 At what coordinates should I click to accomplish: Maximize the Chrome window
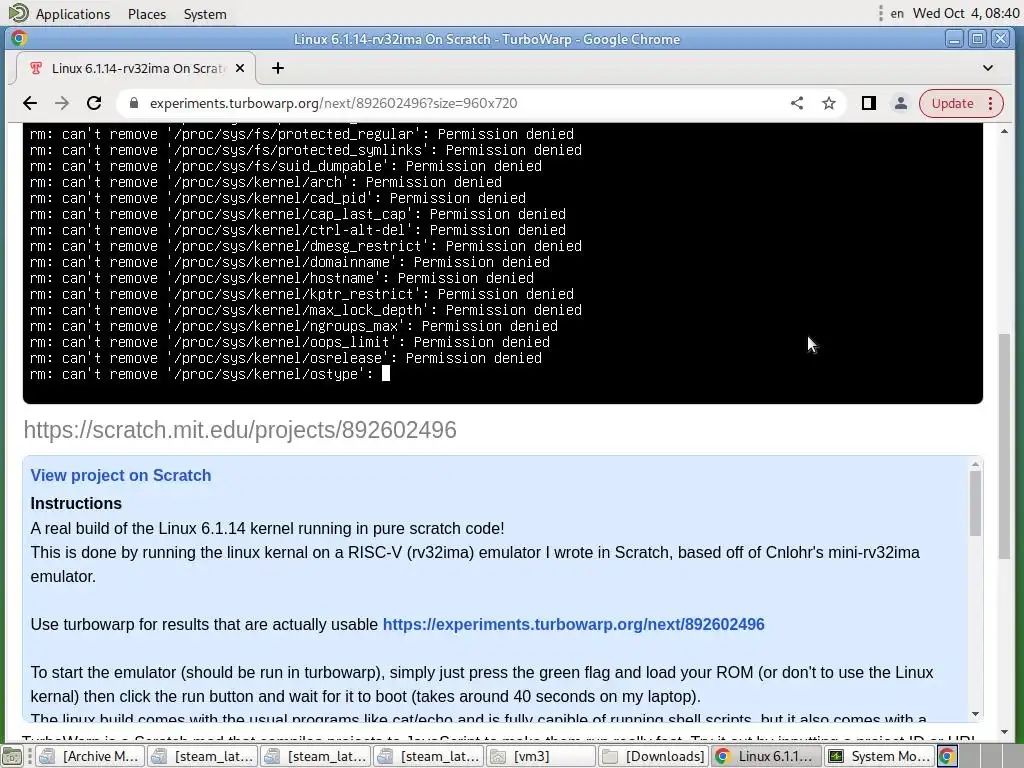[x=978, y=39]
